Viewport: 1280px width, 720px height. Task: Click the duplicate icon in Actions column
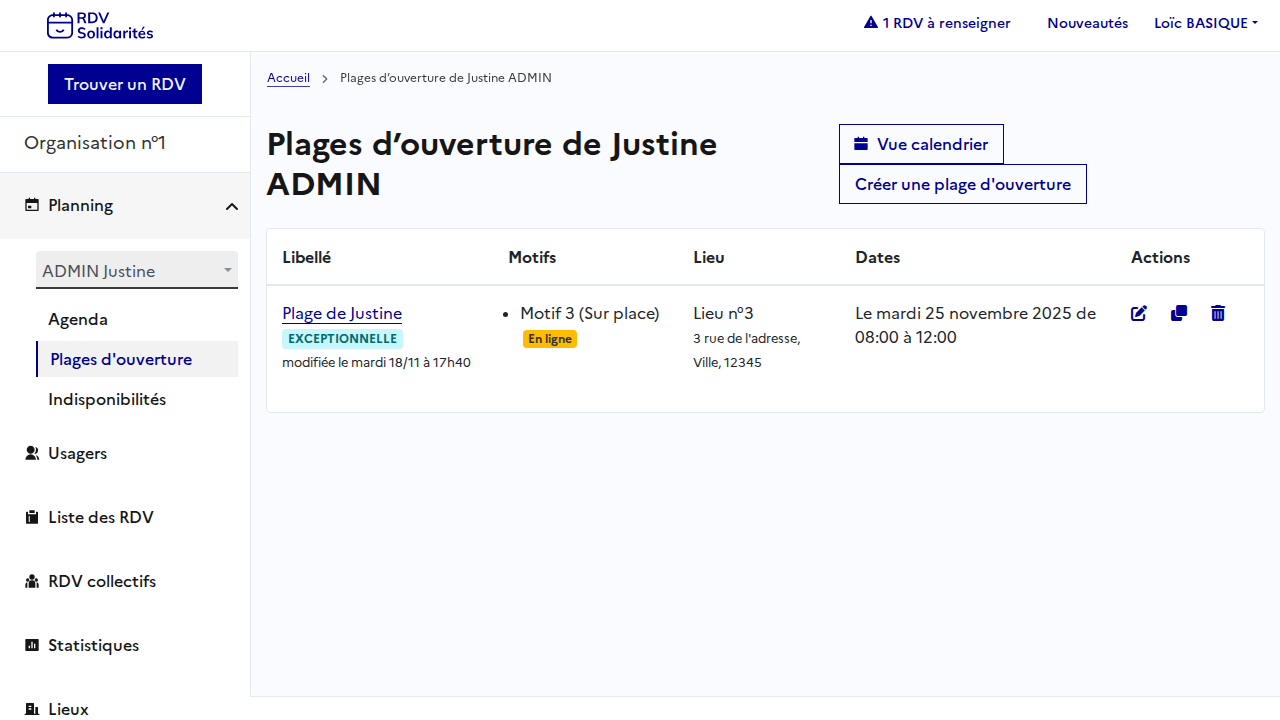point(1178,313)
